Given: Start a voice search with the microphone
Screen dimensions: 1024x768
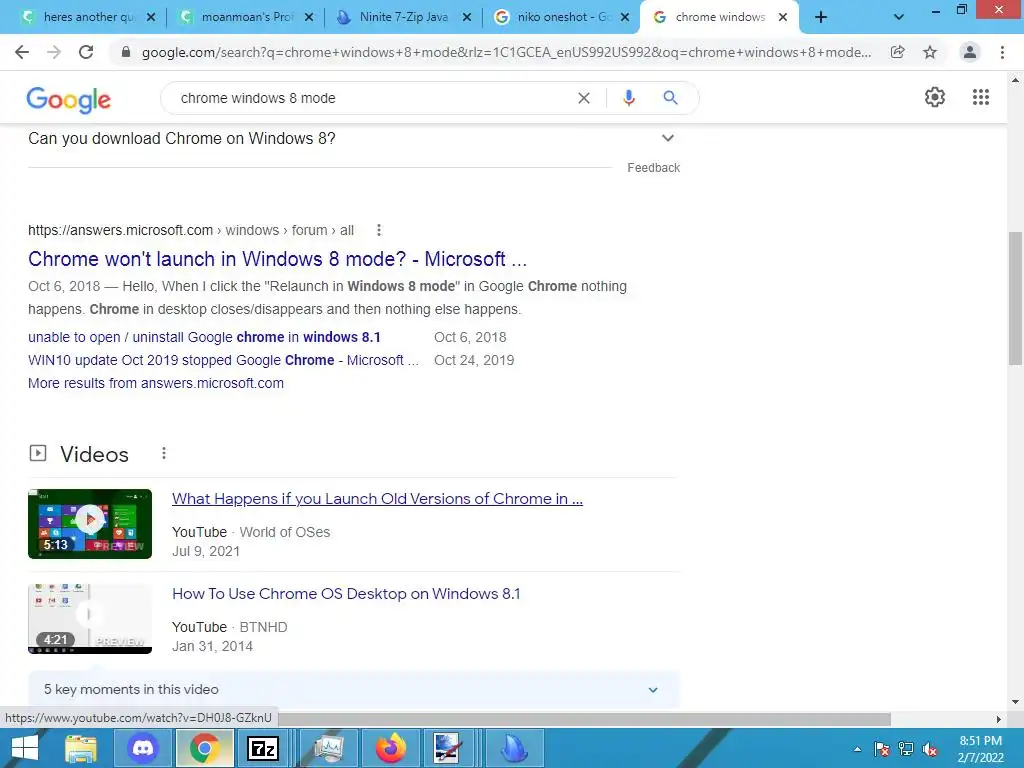Looking at the screenshot, I should (x=628, y=98).
